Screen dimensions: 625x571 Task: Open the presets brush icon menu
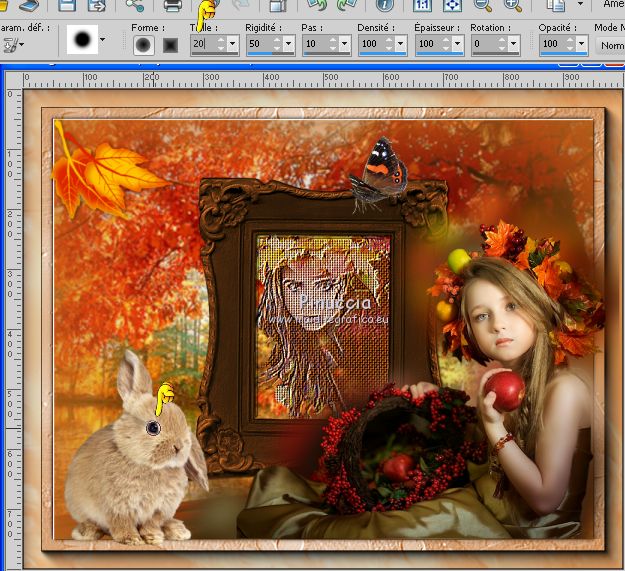pyautogui.click(x=13, y=45)
